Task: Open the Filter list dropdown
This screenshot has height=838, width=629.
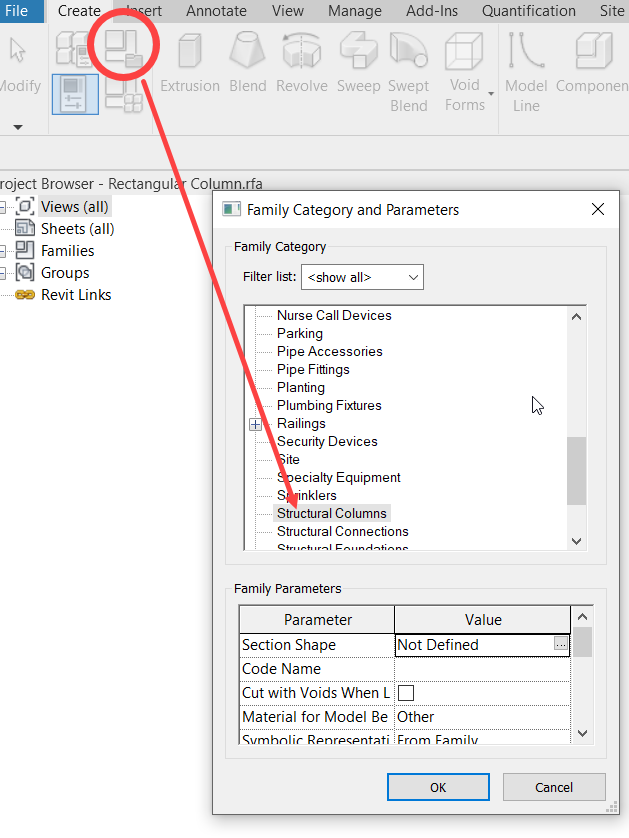Action: pos(362,277)
